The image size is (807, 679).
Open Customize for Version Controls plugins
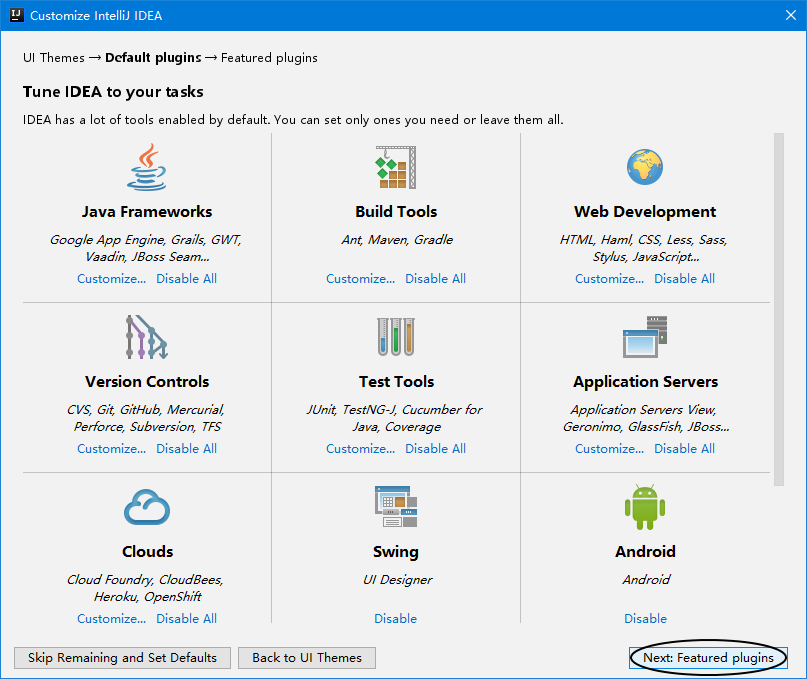click(112, 449)
